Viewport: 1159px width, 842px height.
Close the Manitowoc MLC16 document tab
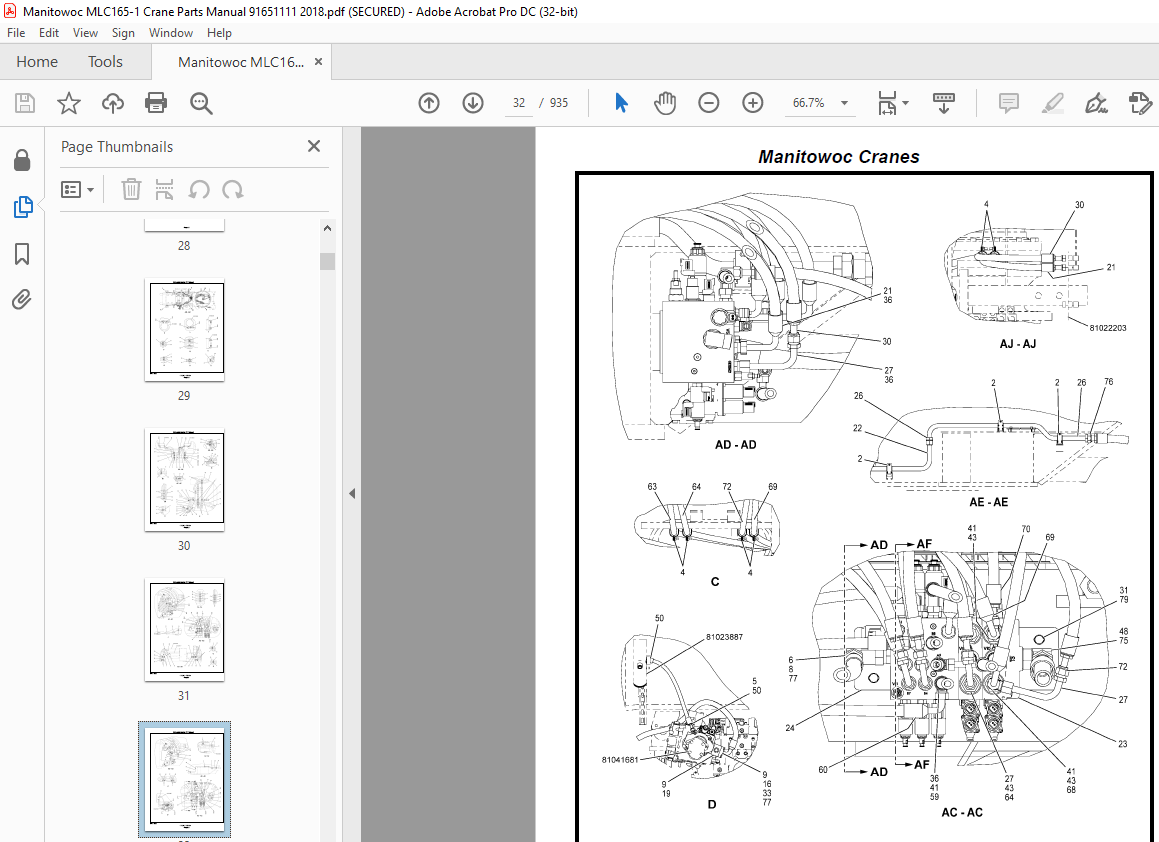[319, 61]
